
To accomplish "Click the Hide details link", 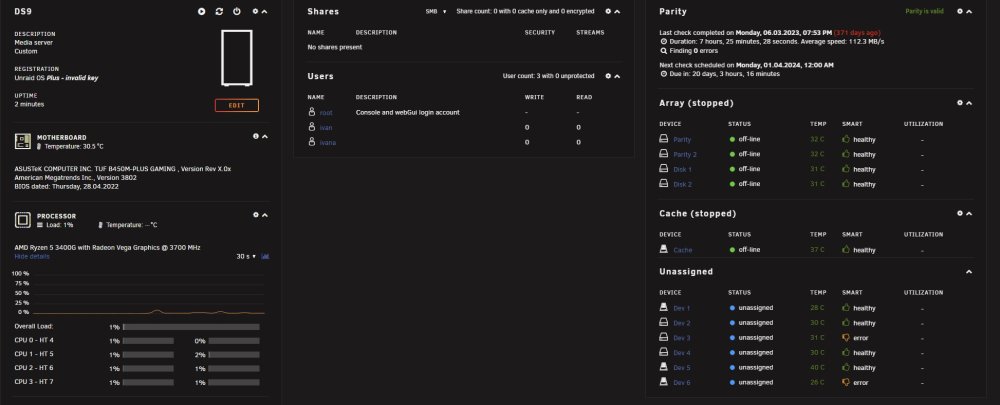I will [x=32, y=256].
